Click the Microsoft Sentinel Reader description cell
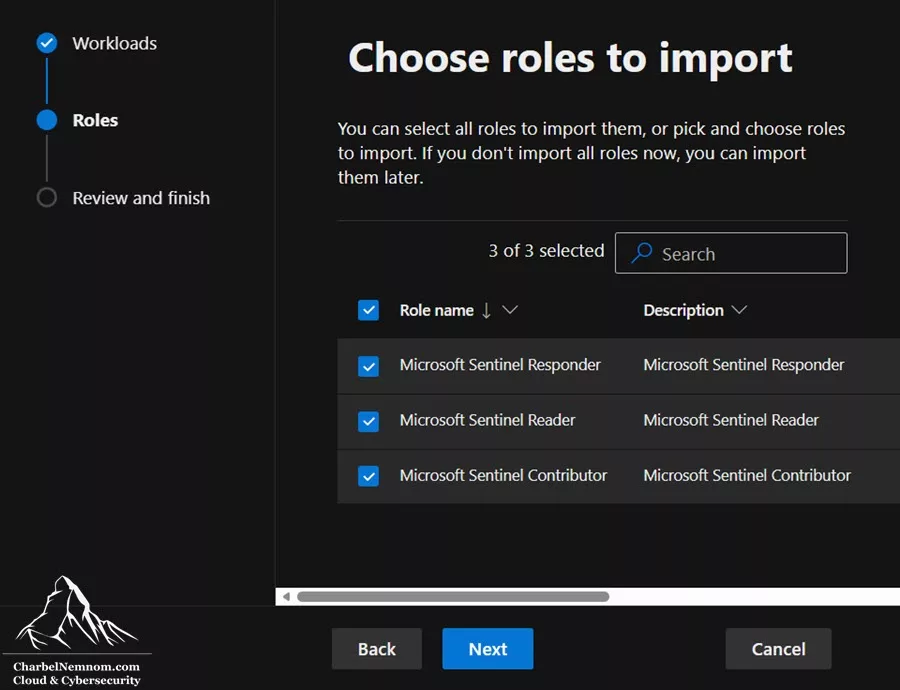The width and height of the screenshot is (900, 690). pyautogui.click(x=731, y=420)
